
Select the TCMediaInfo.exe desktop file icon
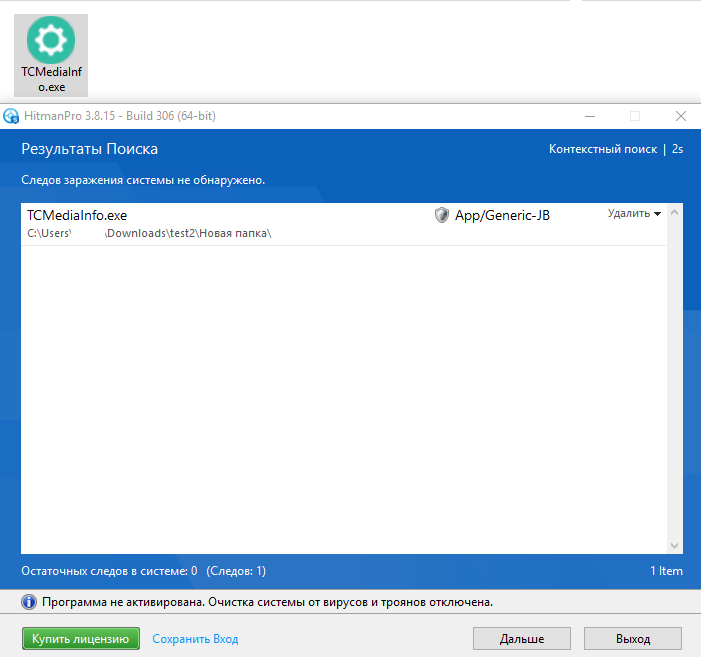coord(51,55)
